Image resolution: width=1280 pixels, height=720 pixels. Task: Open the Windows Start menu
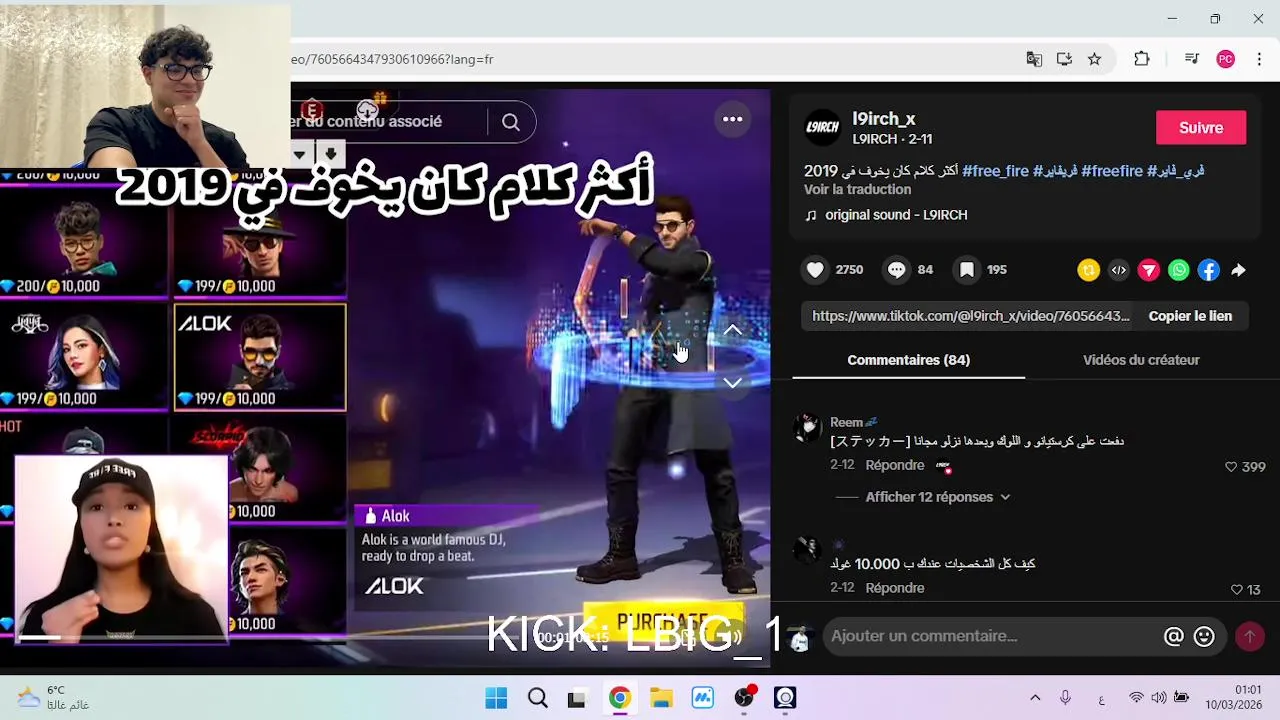(496, 698)
